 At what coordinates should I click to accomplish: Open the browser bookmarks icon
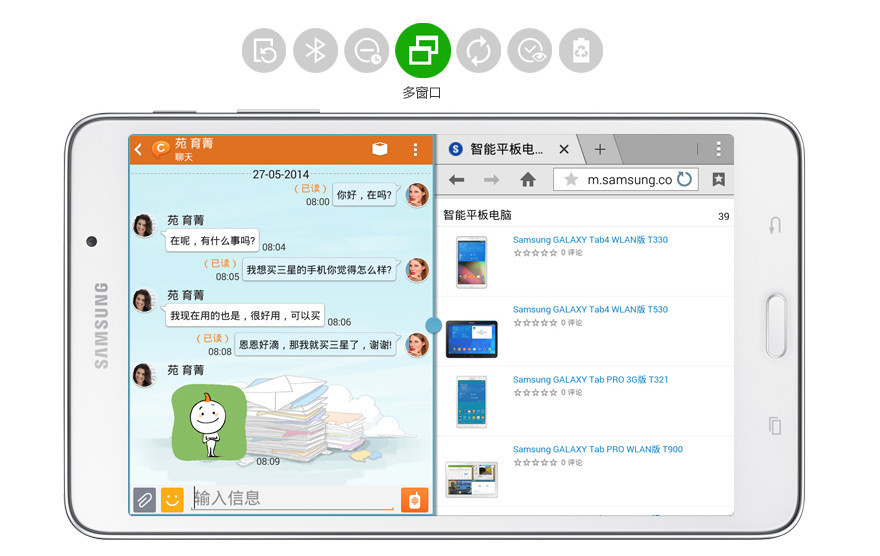(x=718, y=180)
